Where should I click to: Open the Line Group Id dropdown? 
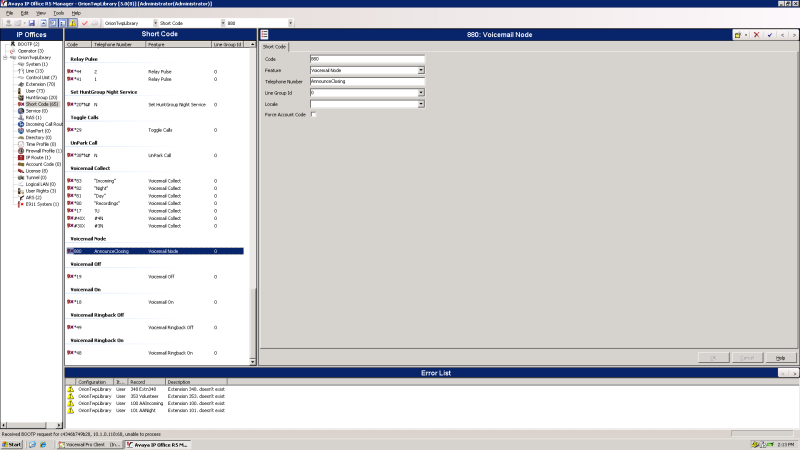click(421, 93)
